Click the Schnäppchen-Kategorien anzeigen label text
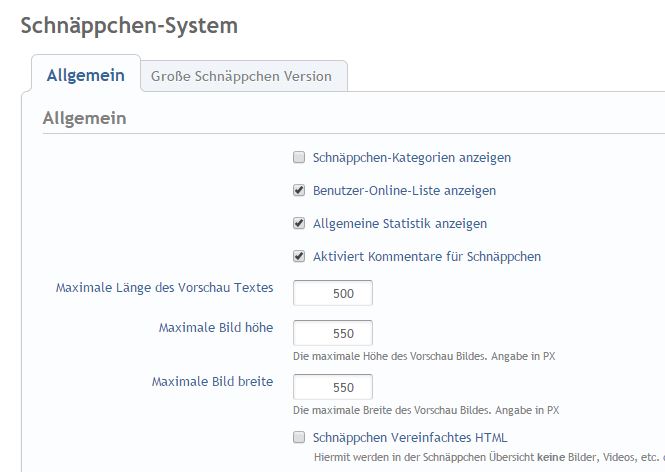The width and height of the screenshot is (665, 472). 412,158
